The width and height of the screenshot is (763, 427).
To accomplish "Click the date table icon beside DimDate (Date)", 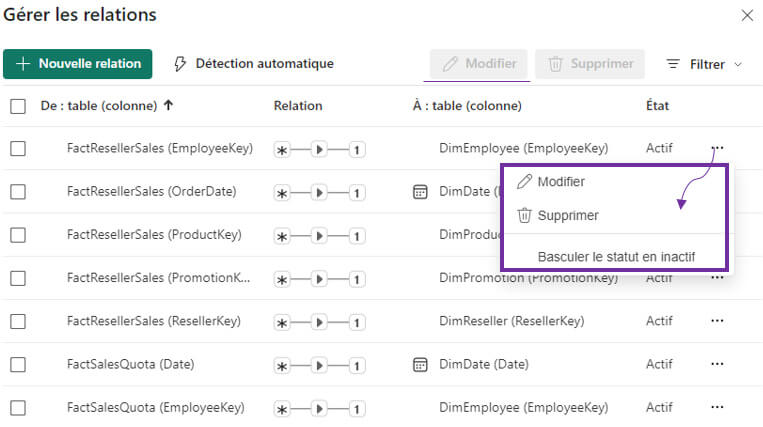I will coord(420,364).
